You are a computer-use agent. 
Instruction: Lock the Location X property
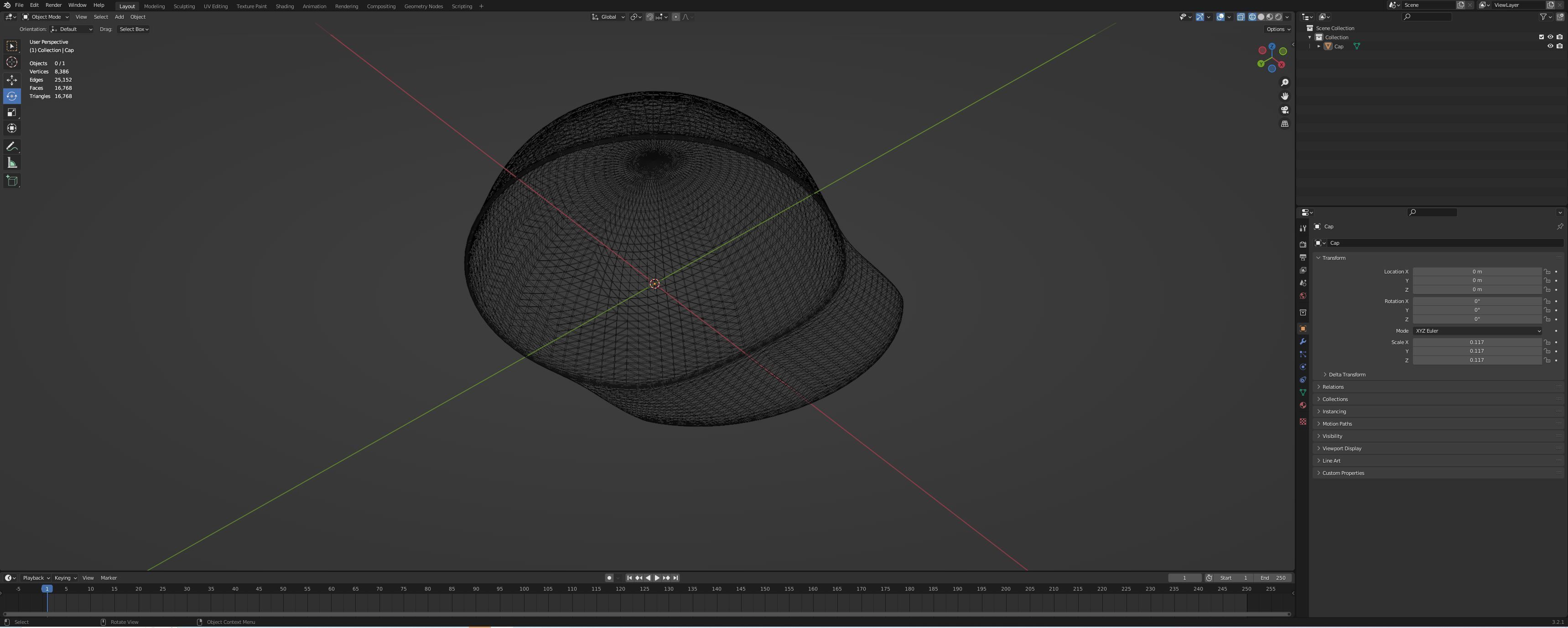[1547, 272]
